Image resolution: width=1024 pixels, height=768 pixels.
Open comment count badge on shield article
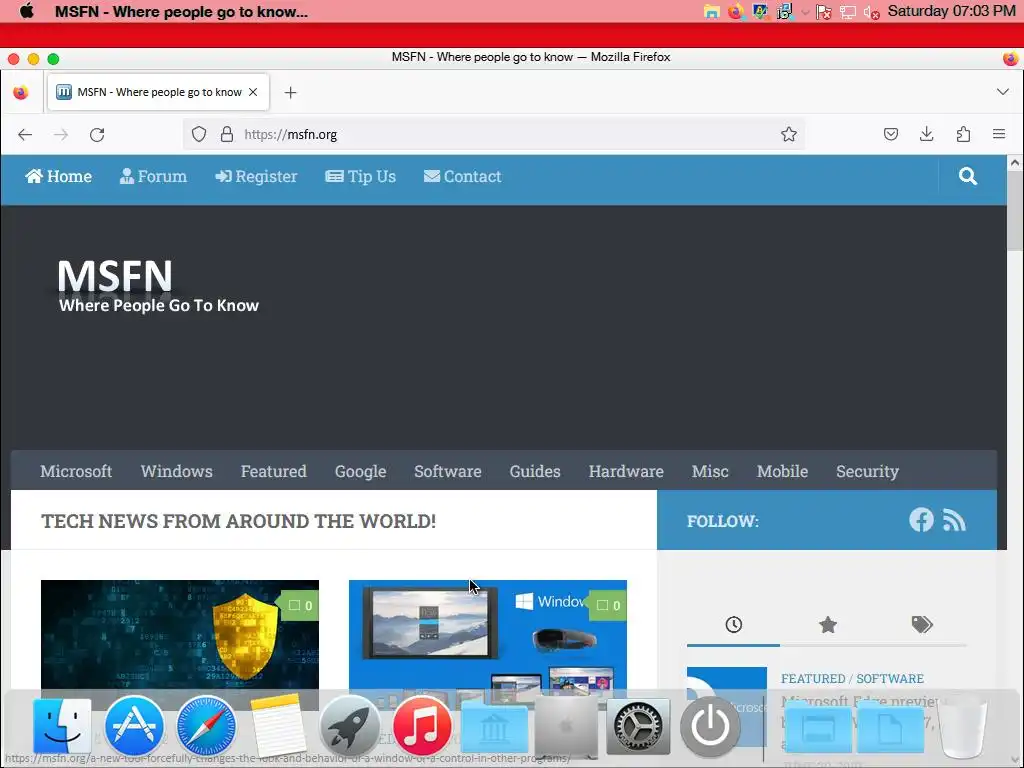pyautogui.click(x=300, y=605)
